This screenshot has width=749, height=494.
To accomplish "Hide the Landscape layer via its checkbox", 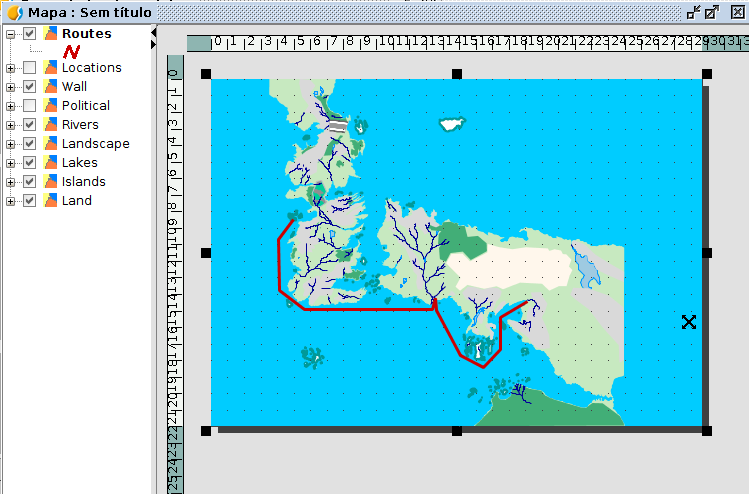I will (x=30, y=144).
